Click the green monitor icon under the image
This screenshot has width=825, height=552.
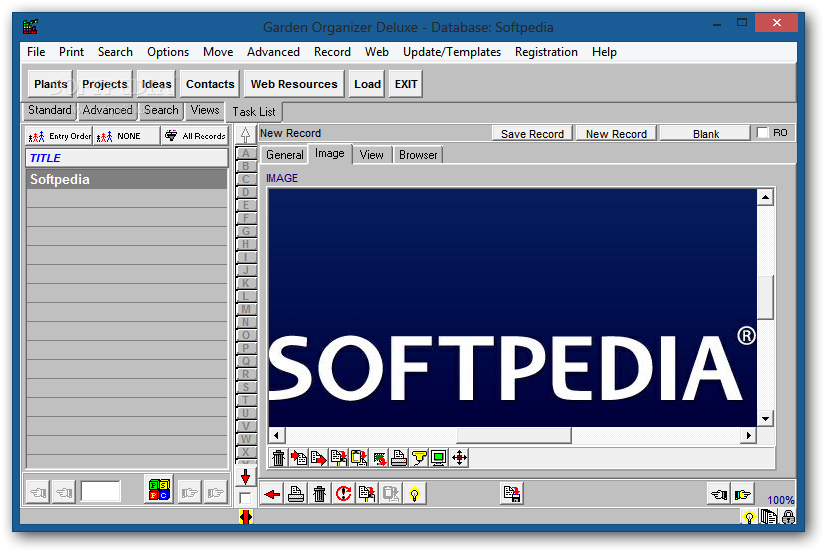(439, 458)
